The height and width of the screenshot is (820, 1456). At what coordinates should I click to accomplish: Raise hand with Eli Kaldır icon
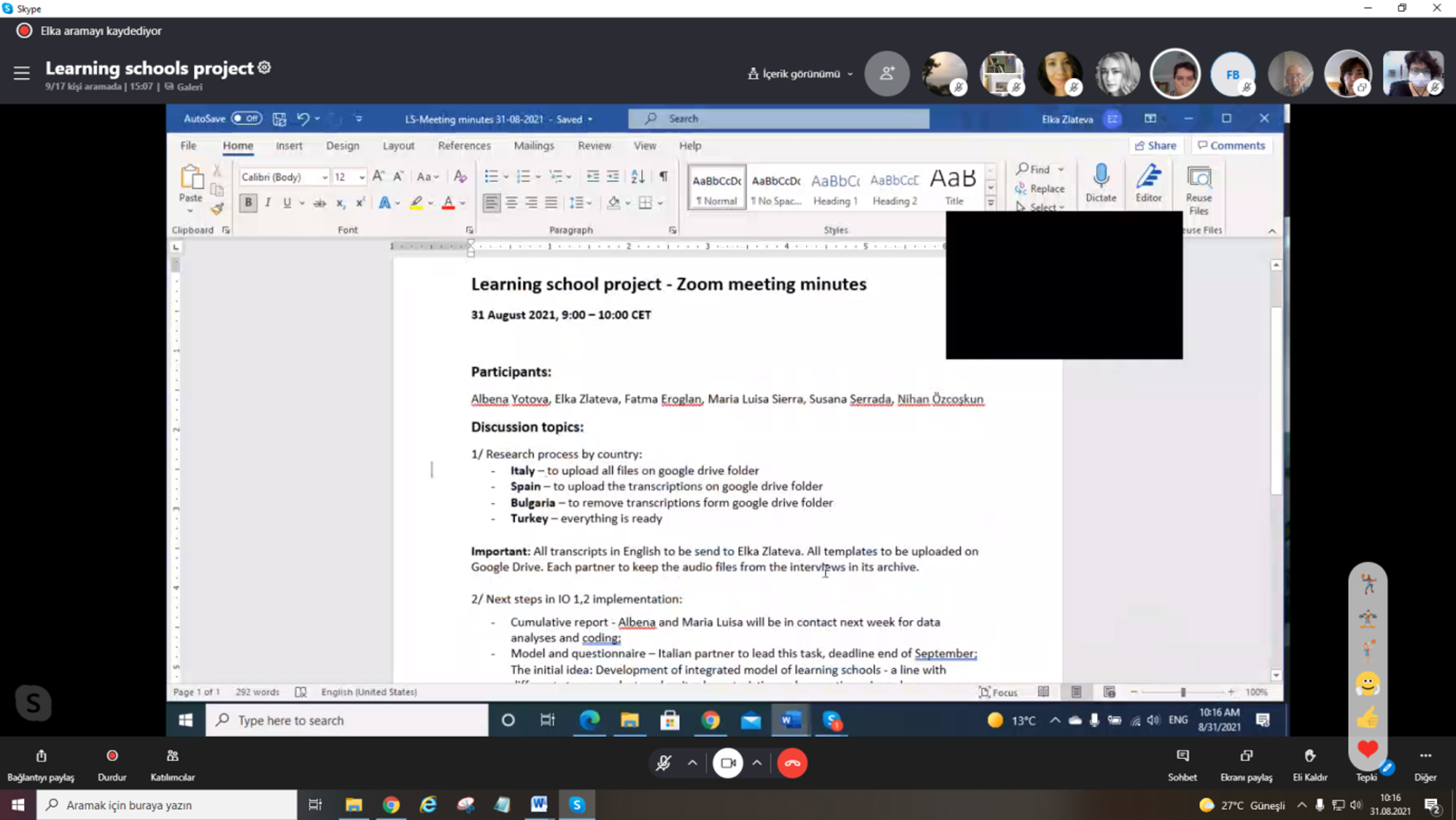coord(1310,756)
